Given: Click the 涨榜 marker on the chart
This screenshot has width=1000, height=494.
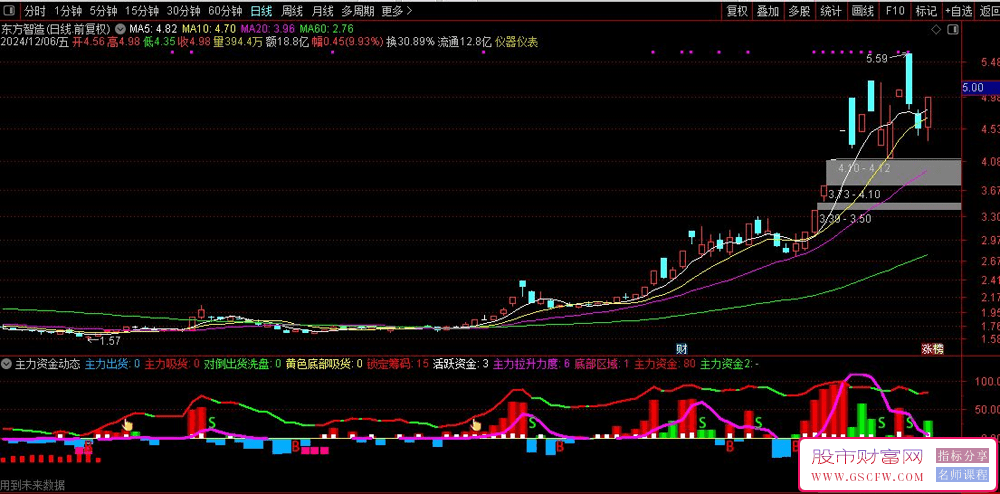Looking at the screenshot, I should [932, 349].
